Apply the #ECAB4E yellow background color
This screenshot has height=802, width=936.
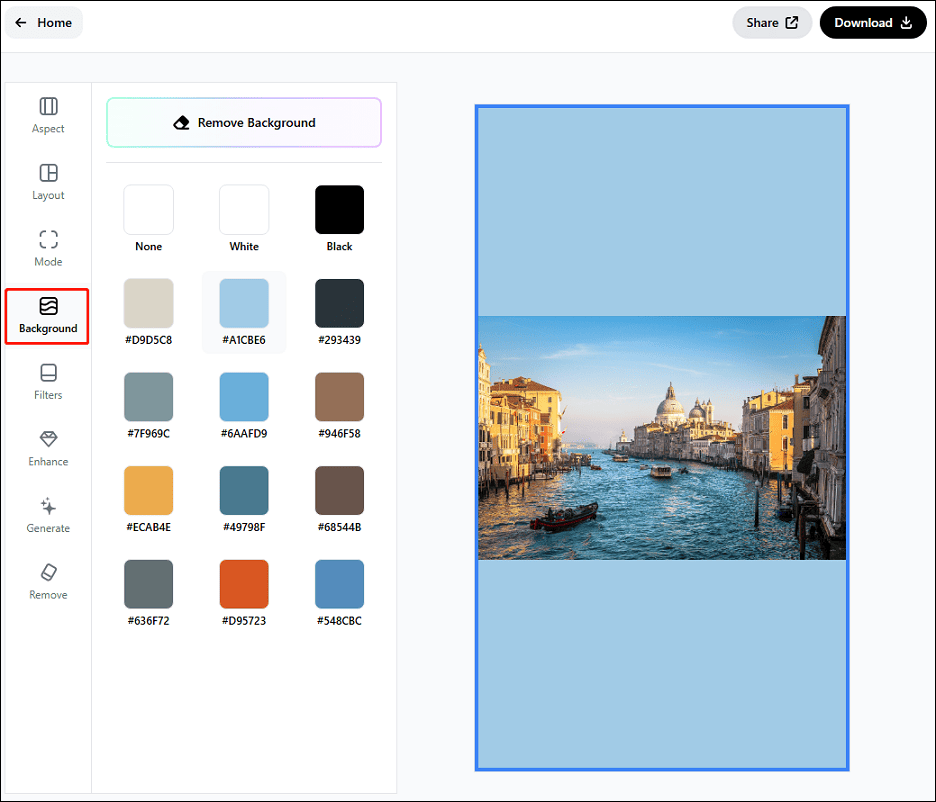pyautogui.click(x=148, y=490)
